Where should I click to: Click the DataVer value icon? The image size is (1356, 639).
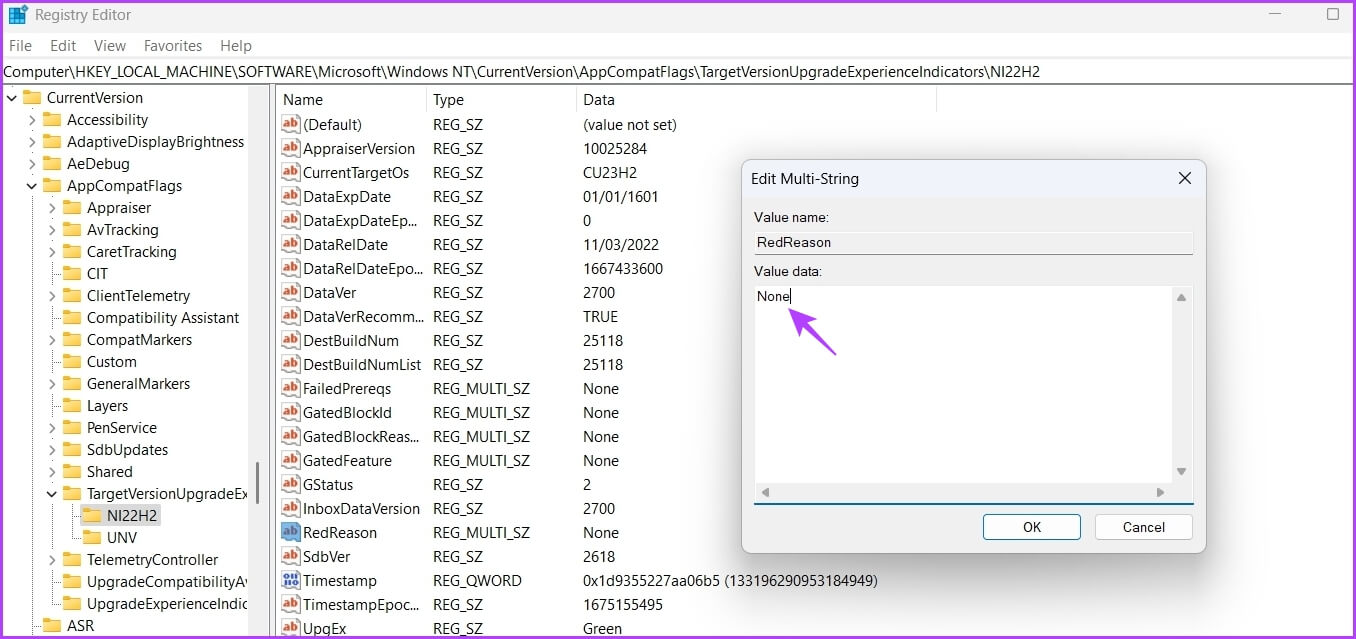290,292
